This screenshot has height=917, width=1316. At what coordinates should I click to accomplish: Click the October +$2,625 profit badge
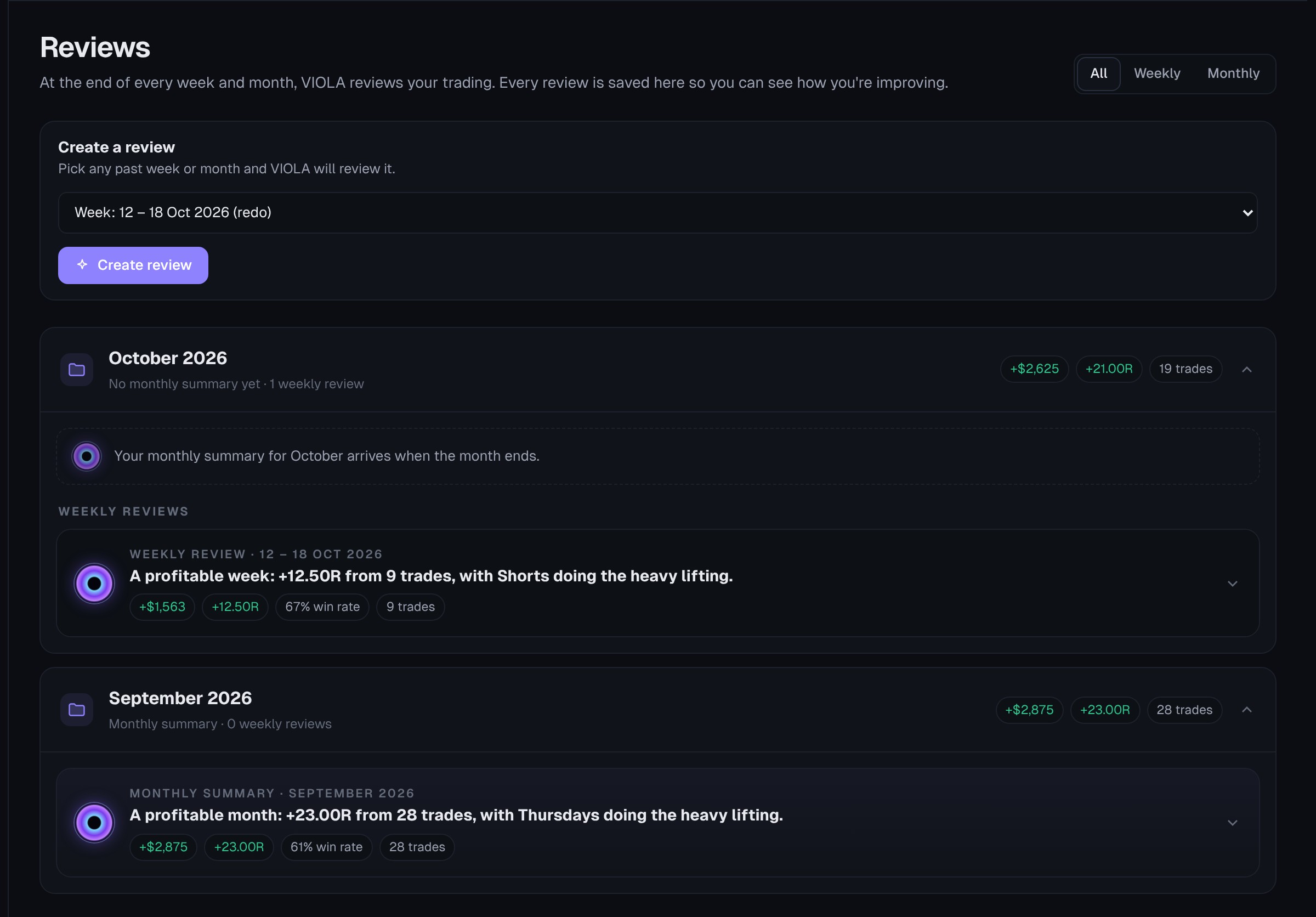pyautogui.click(x=1034, y=369)
